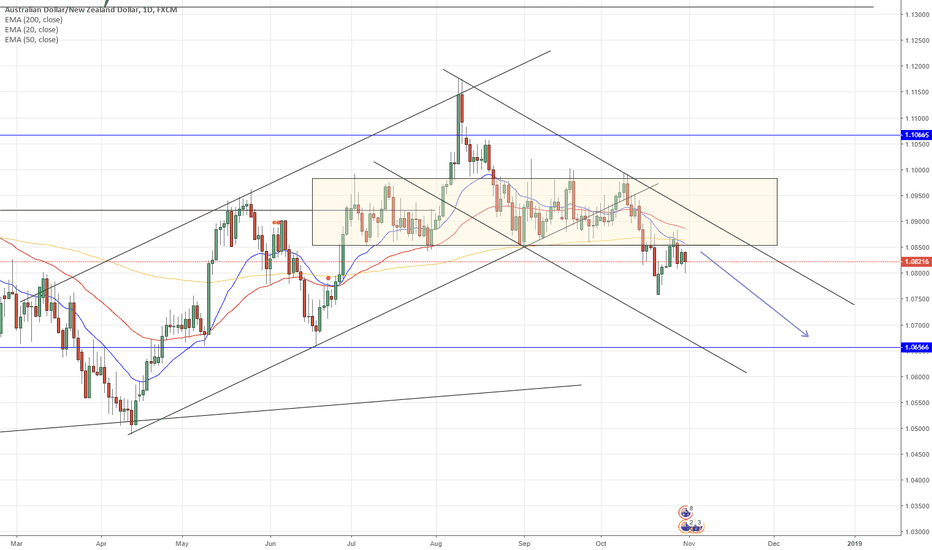Click the 1.04500 price scale value
Image resolution: width=932 pixels, height=550 pixels.
coord(918,454)
